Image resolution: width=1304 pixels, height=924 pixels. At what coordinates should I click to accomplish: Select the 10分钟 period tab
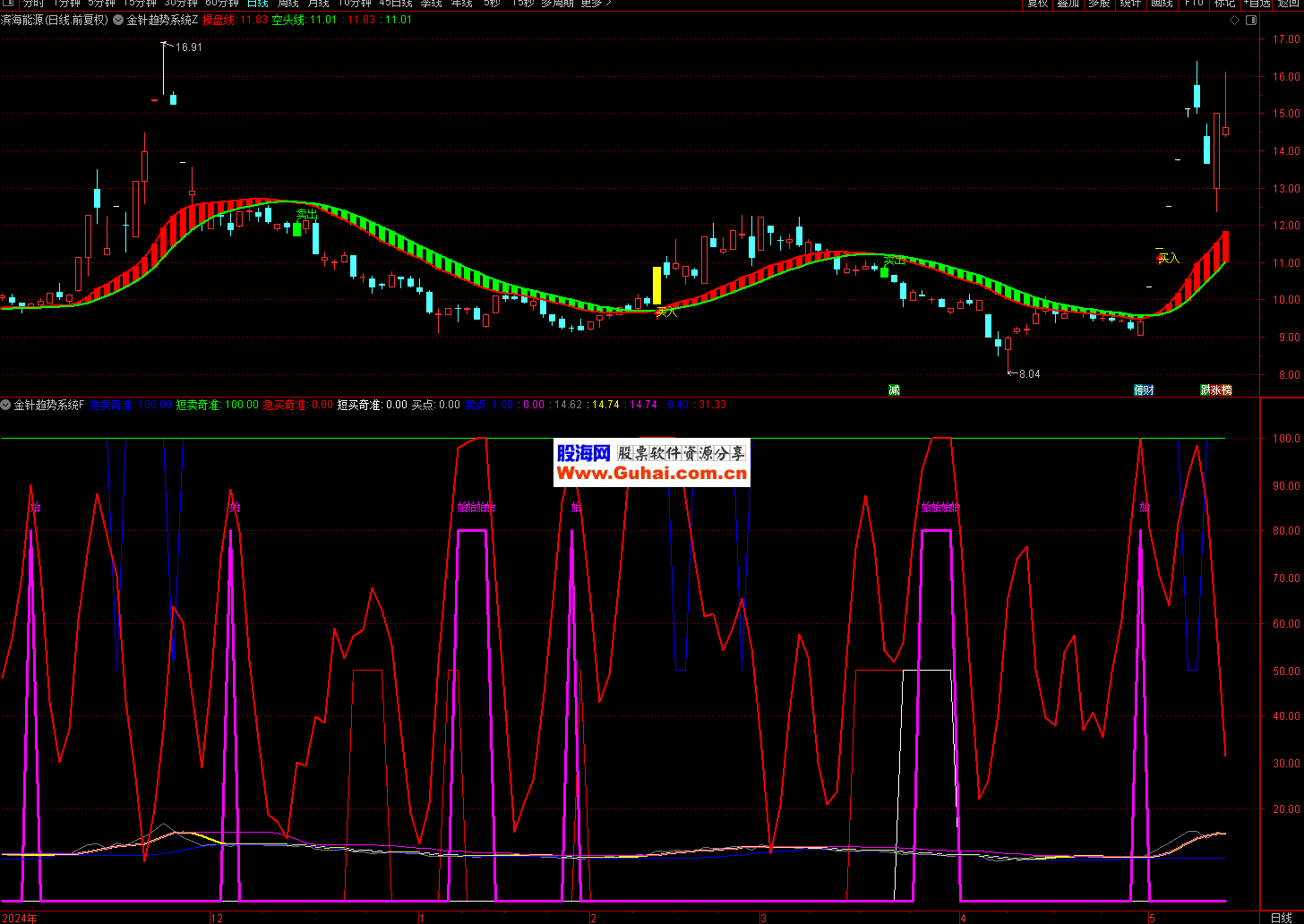[x=355, y=4]
